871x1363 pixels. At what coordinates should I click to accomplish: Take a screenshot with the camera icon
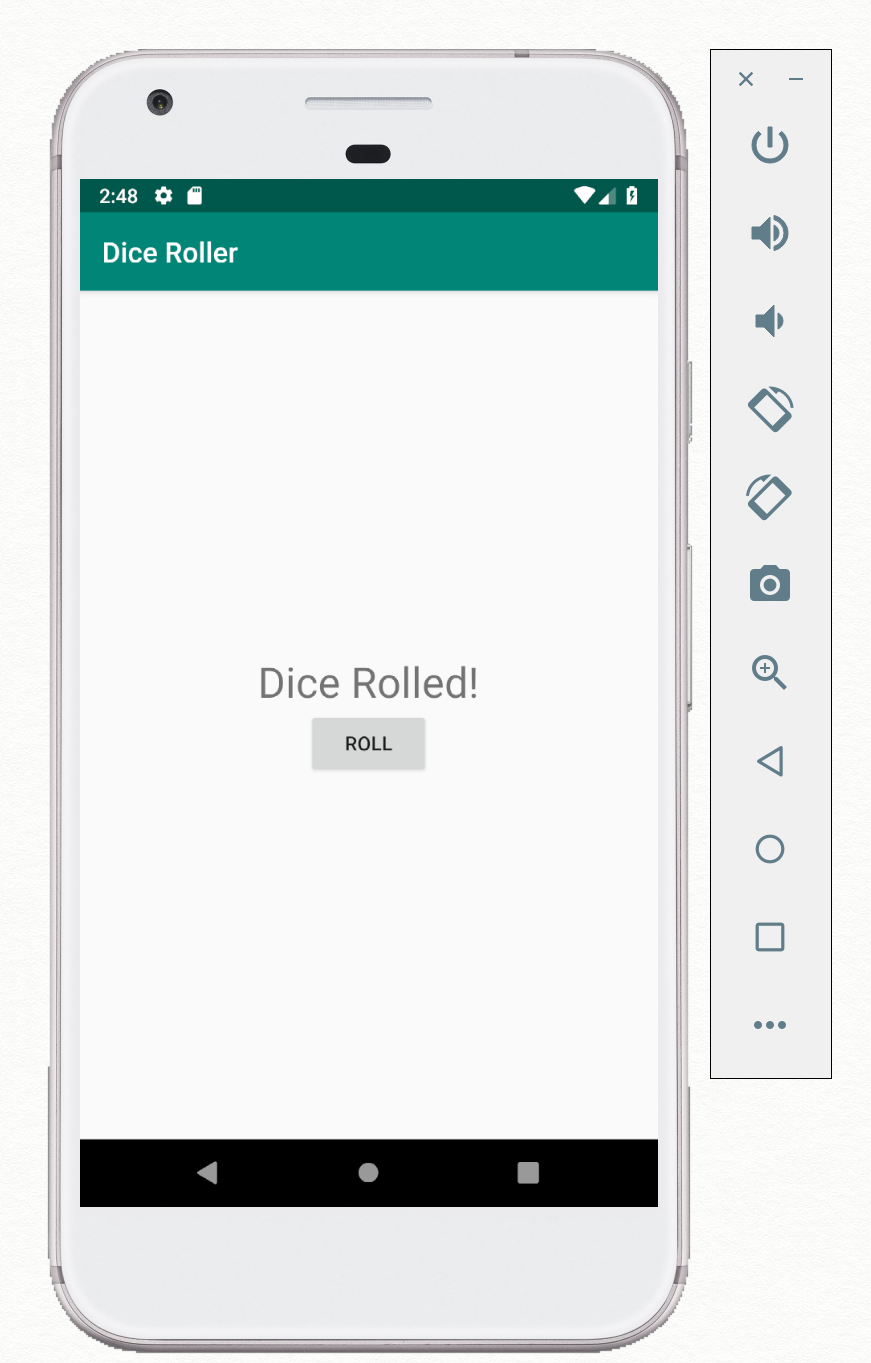click(770, 583)
